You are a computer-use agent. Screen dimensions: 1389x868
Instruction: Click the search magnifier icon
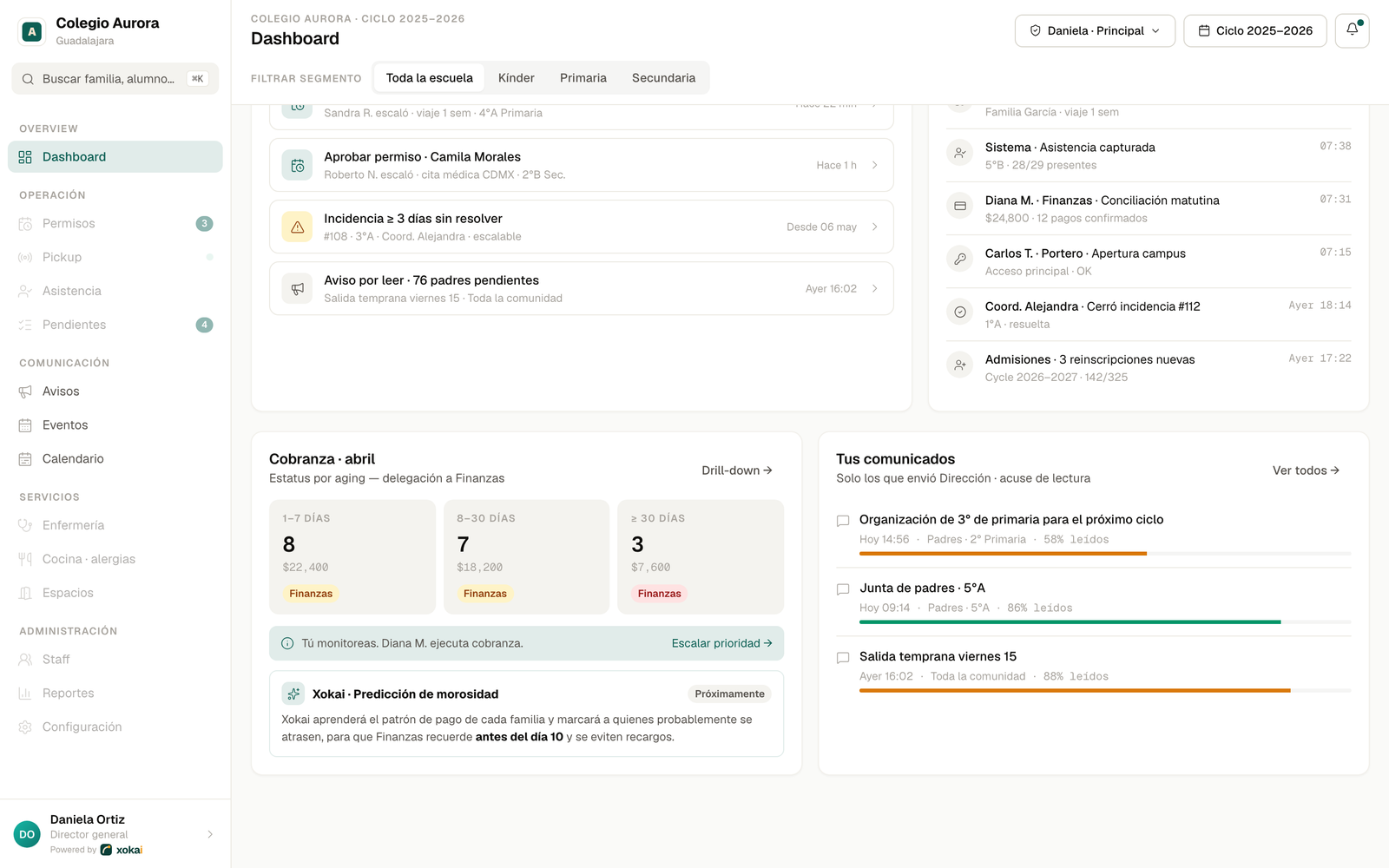click(x=28, y=79)
